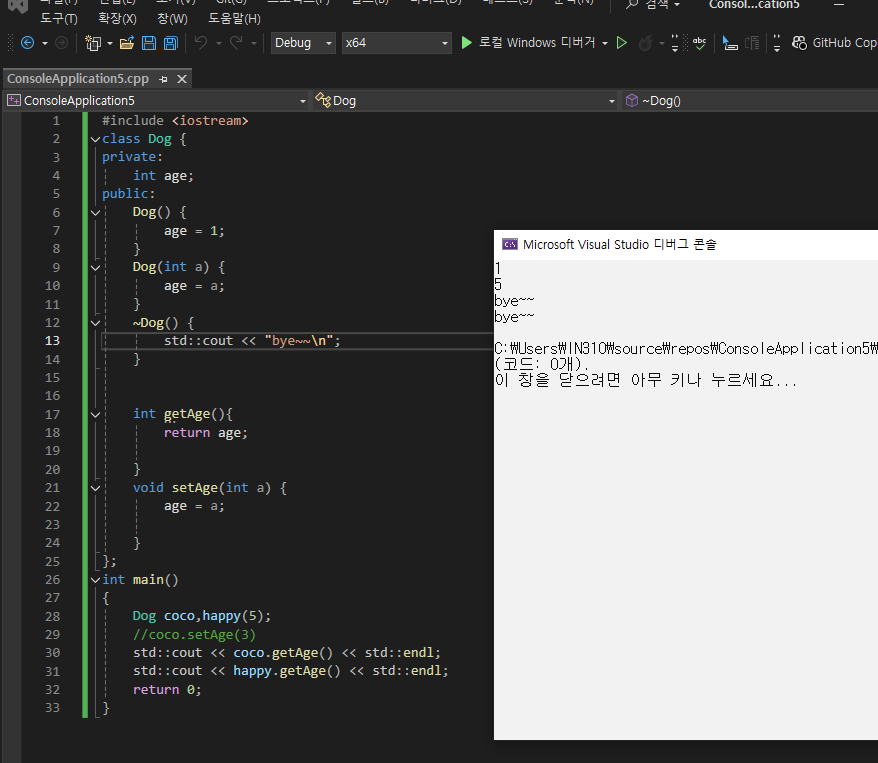Save the current file with the single-disk icon
This screenshot has height=763, width=878.
tap(149, 43)
